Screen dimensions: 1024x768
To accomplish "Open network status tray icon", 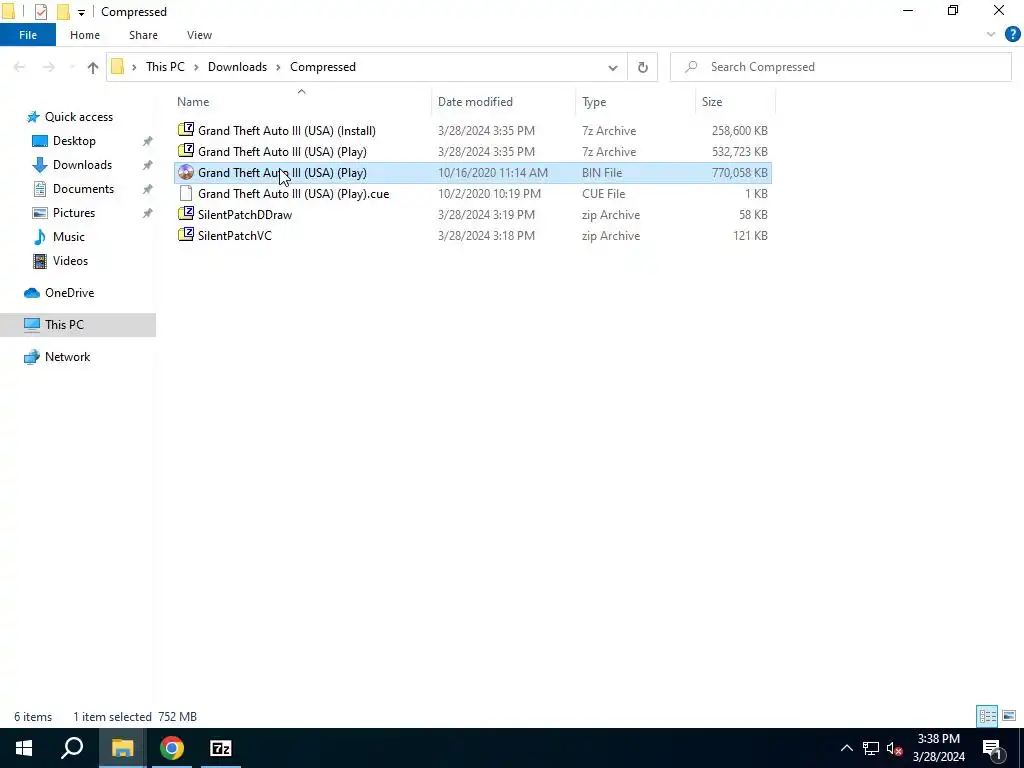I will [871, 748].
